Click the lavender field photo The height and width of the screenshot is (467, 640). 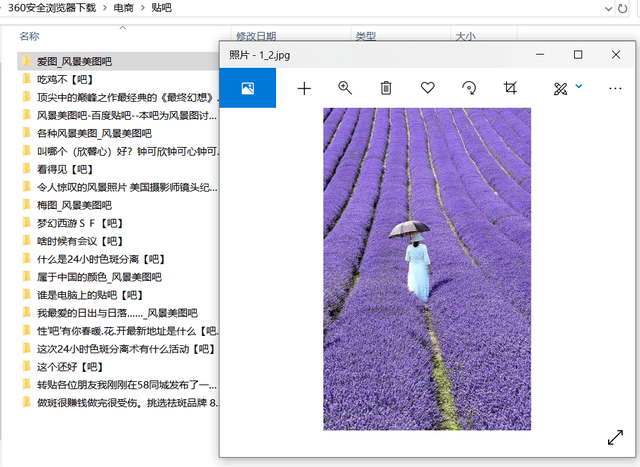tap(427, 268)
